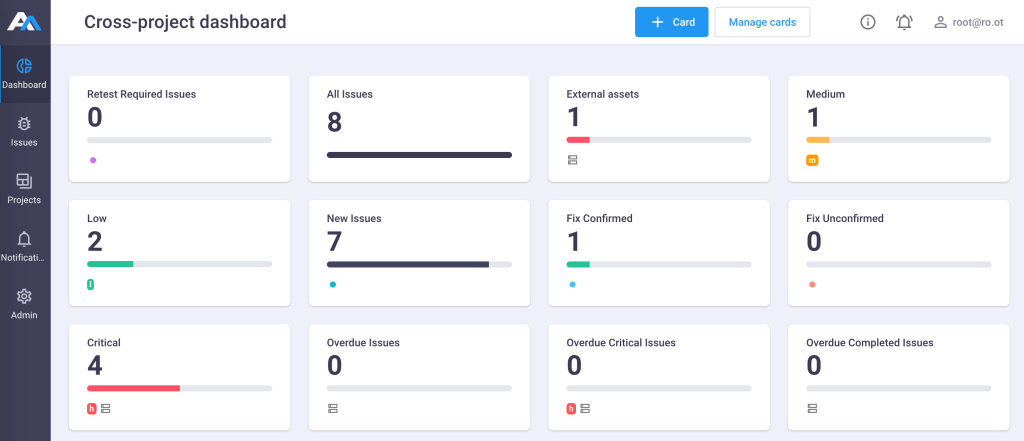Open the Retest Required Issues card
The height and width of the screenshot is (441, 1024).
pos(180,129)
